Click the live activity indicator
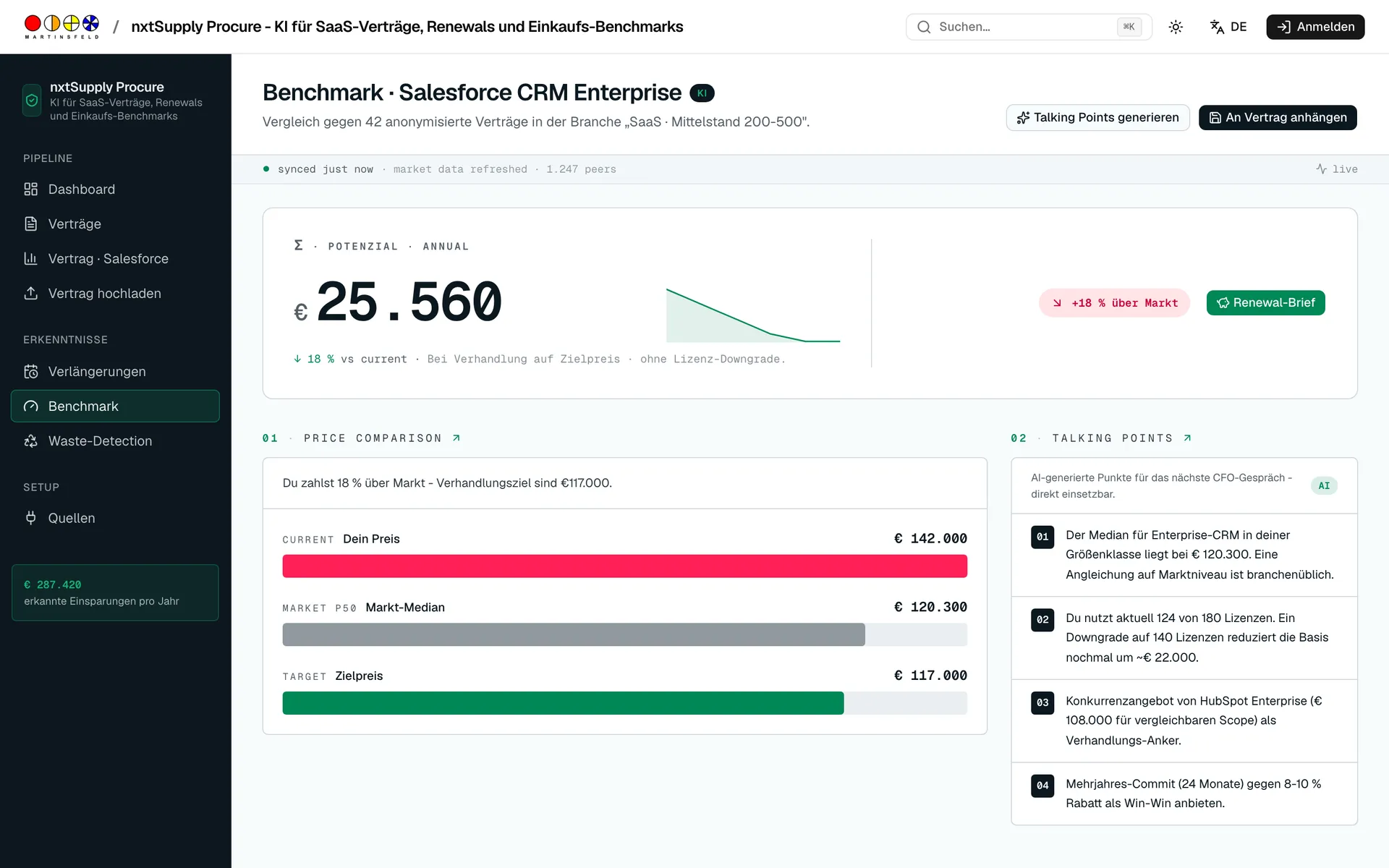The width and height of the screenshot is (1389, 868). (1336, 169)
